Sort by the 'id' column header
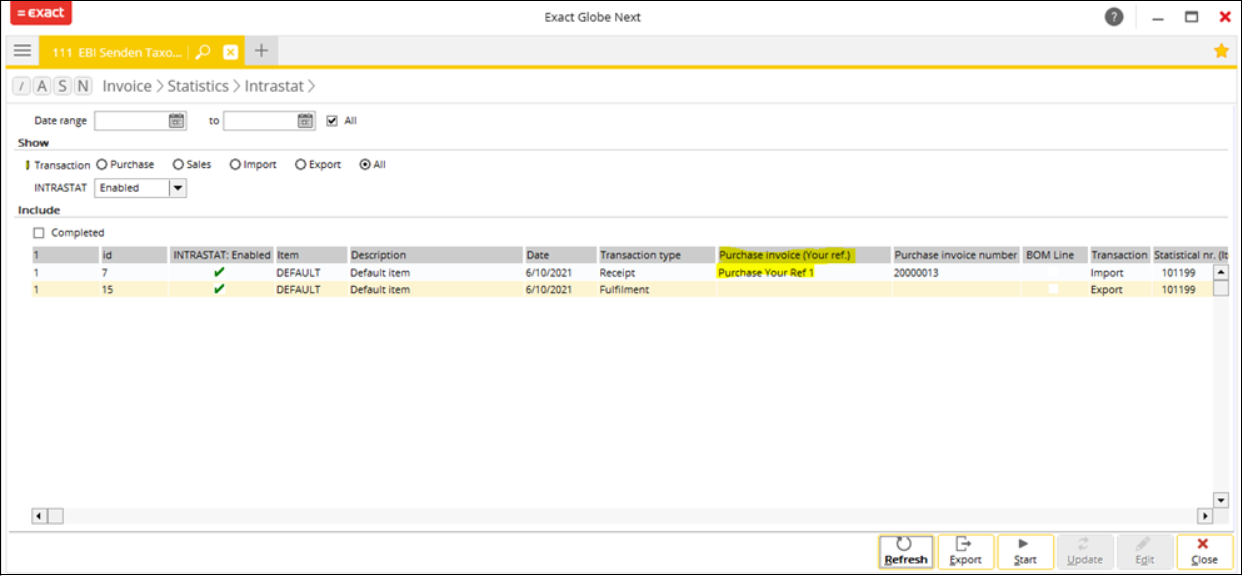1242x576 pixels. coord(135,255)
